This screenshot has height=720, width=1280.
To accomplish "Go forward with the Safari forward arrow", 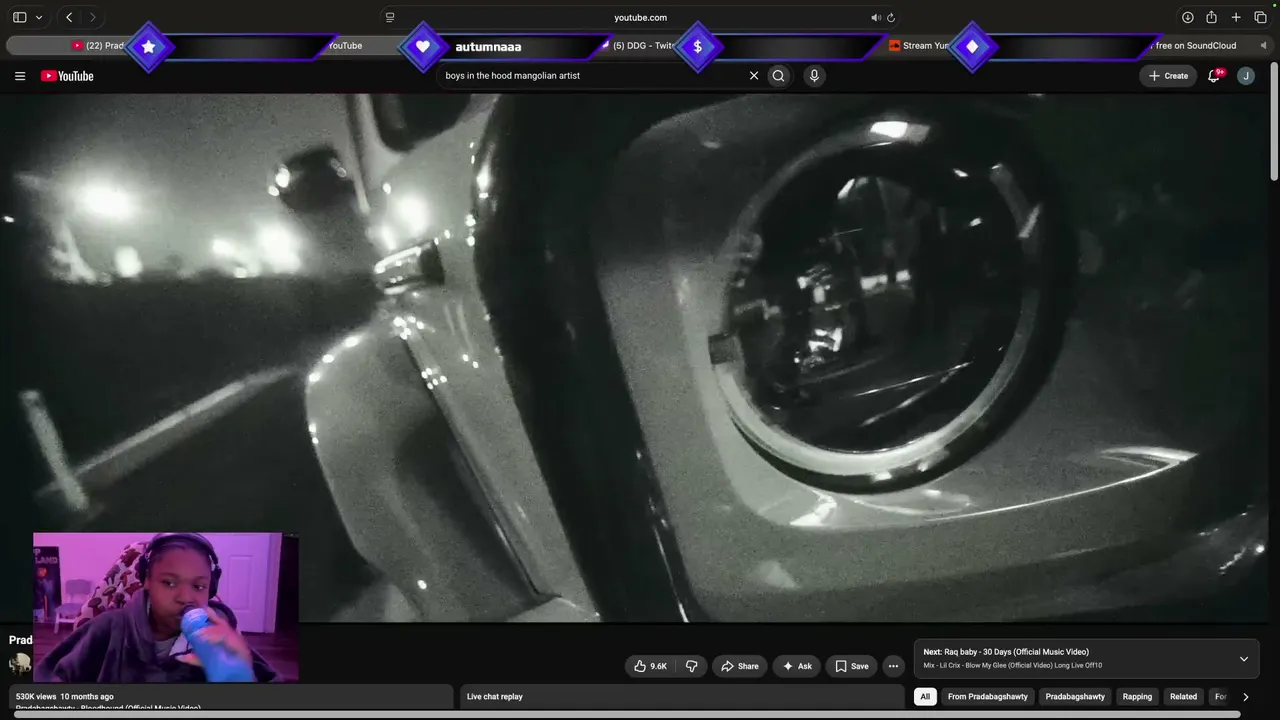I will 92,17.
